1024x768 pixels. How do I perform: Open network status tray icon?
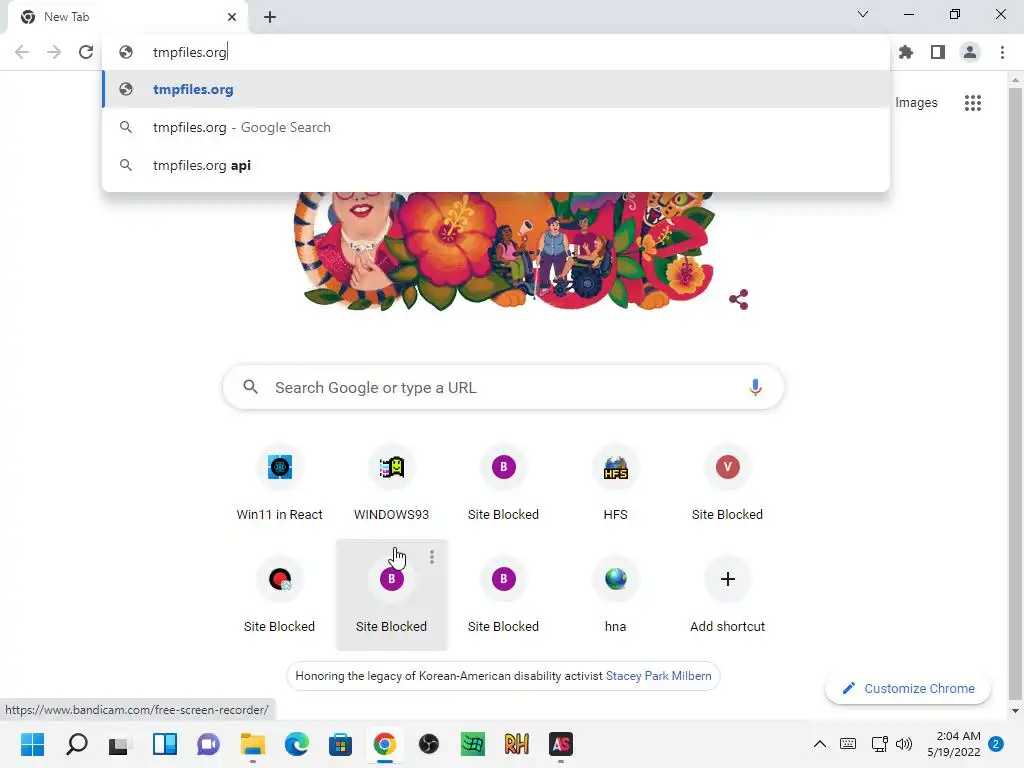pyautogui.click(x=879, y=744)
